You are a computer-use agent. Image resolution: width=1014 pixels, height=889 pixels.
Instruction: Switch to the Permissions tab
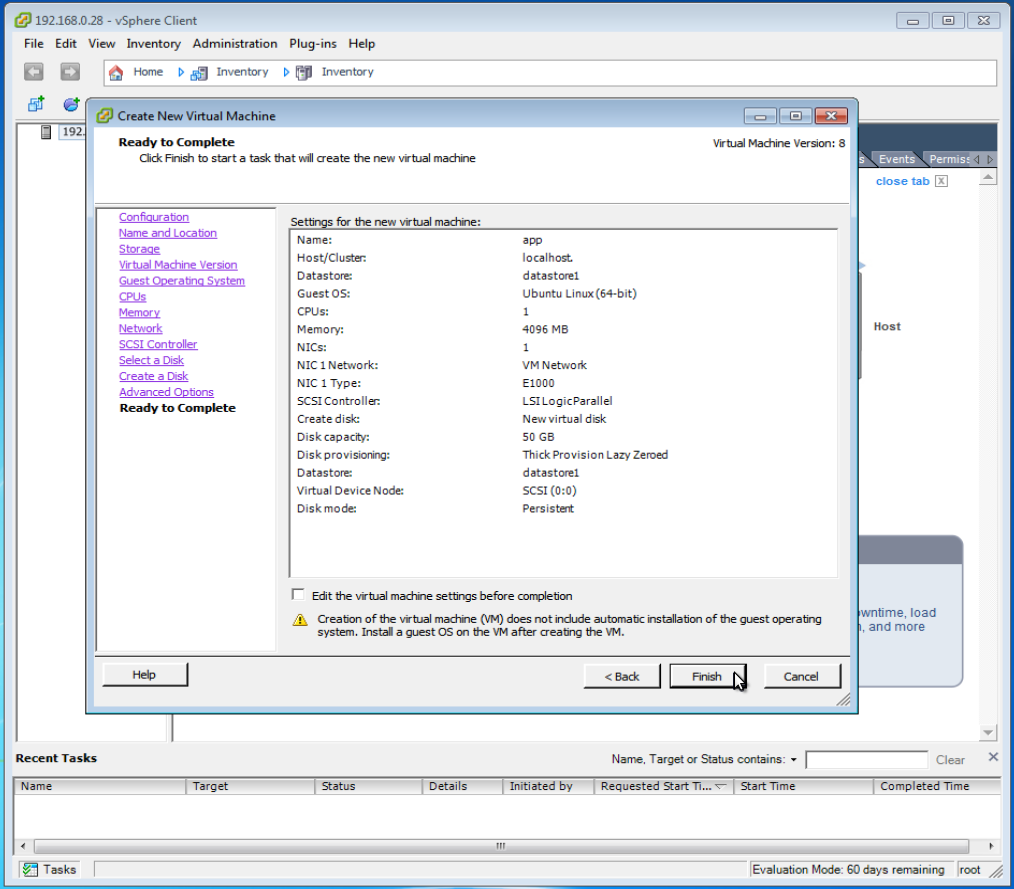[949, 159]
